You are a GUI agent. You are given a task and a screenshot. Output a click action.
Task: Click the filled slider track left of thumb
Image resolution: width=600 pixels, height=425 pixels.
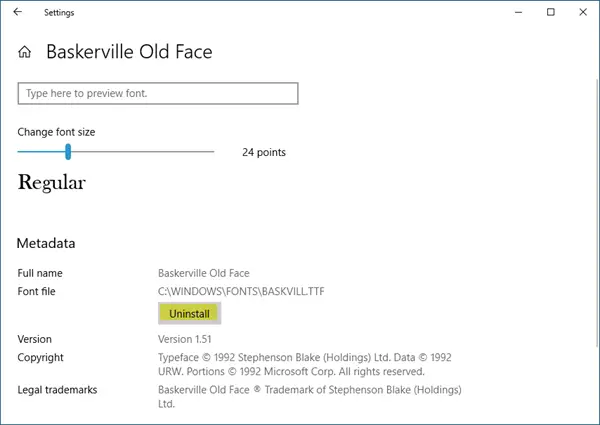[x=41, y=152]
